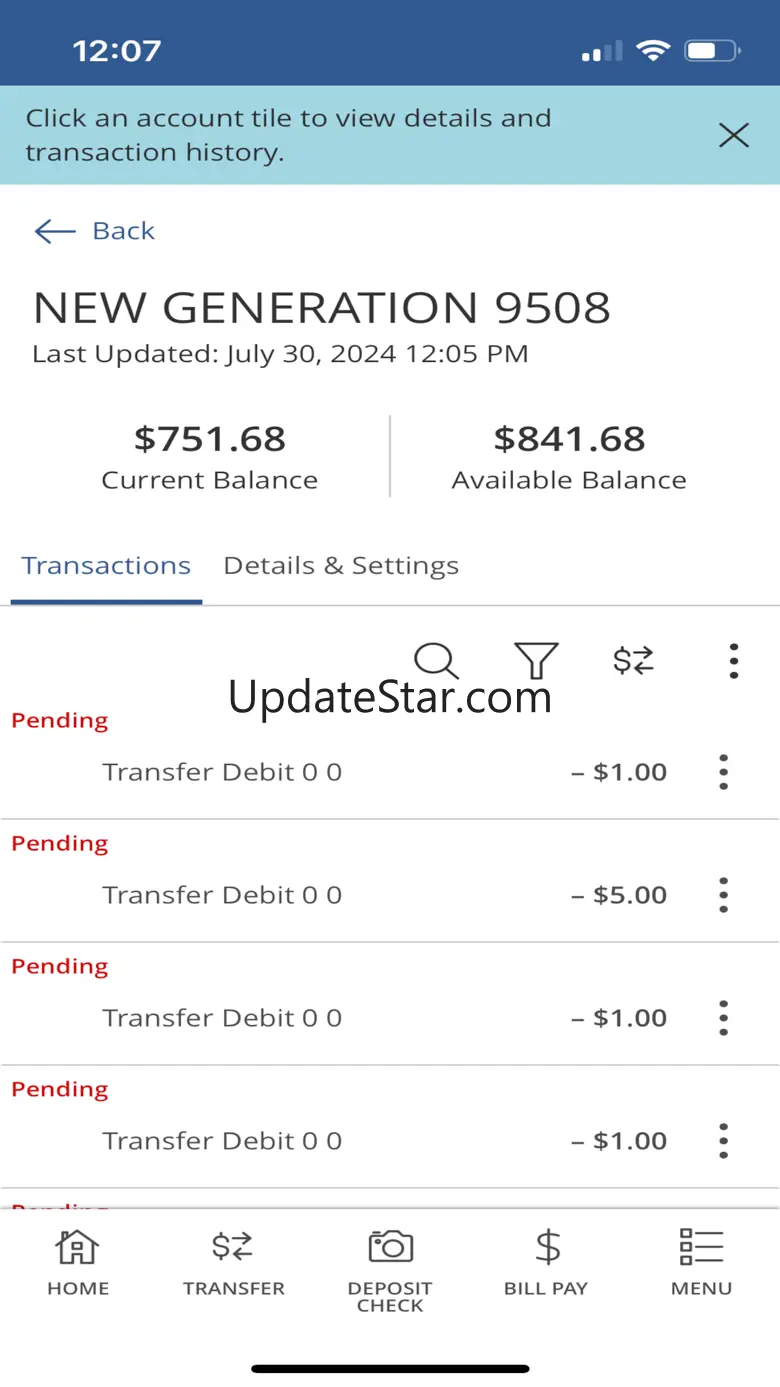Tap the quick transfer icon above the transactions
The image size is (780, 1387).
pyautogui.click(x=633, y=660)
